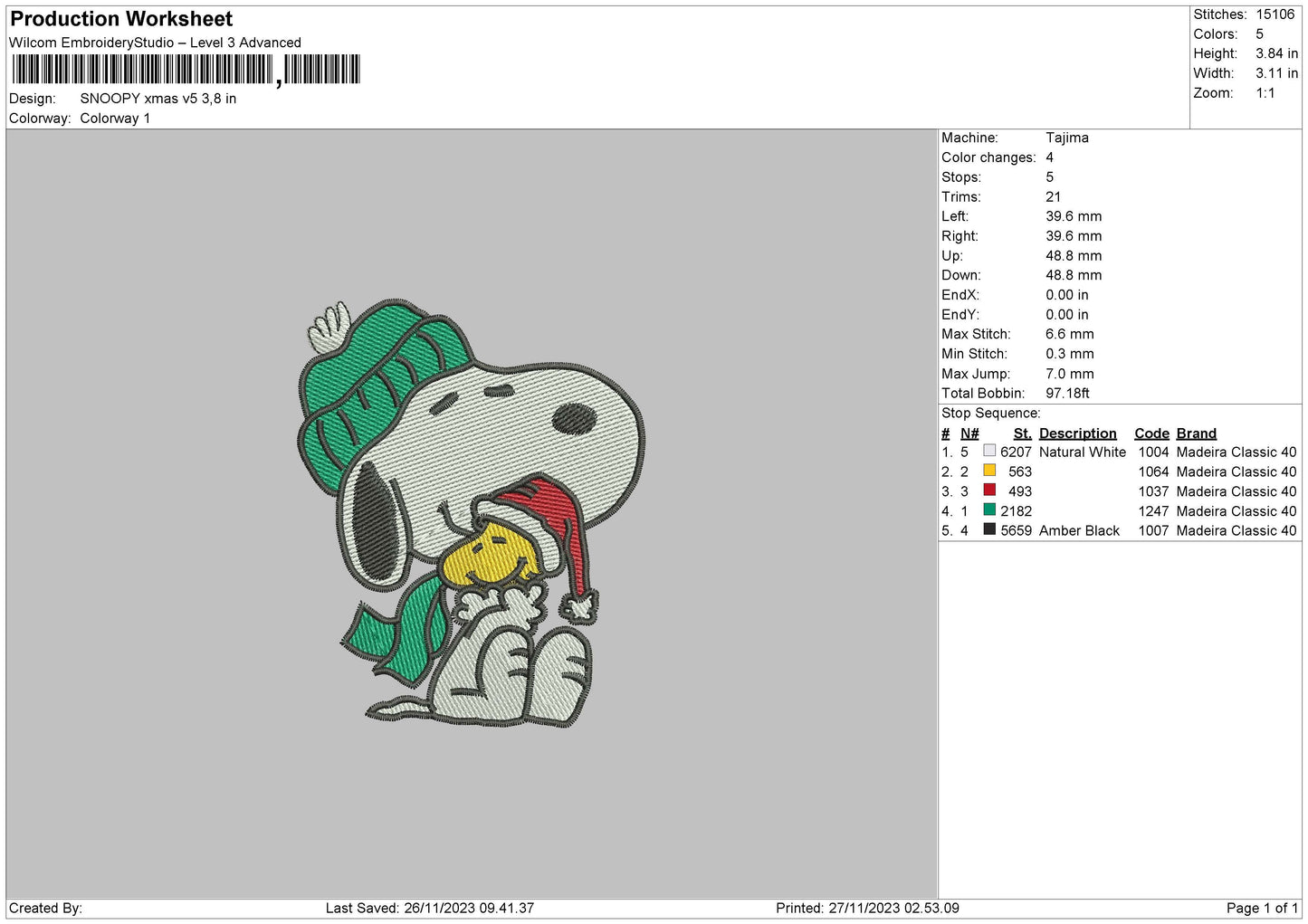Image resolution: width=1308 pixels, height=924 pixels.
Task: Click the Height value 3.84 in
Action: 1276,53
